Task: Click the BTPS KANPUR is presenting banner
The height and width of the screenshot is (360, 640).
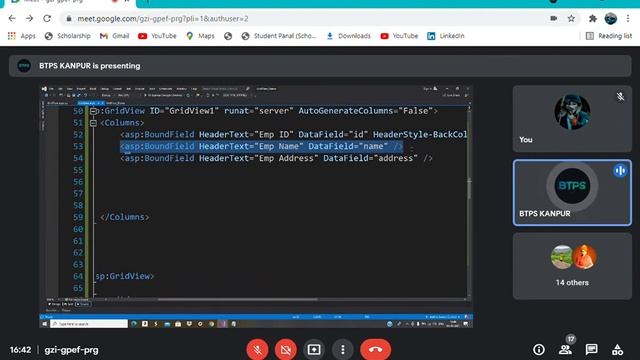Action: click(320, 66)
